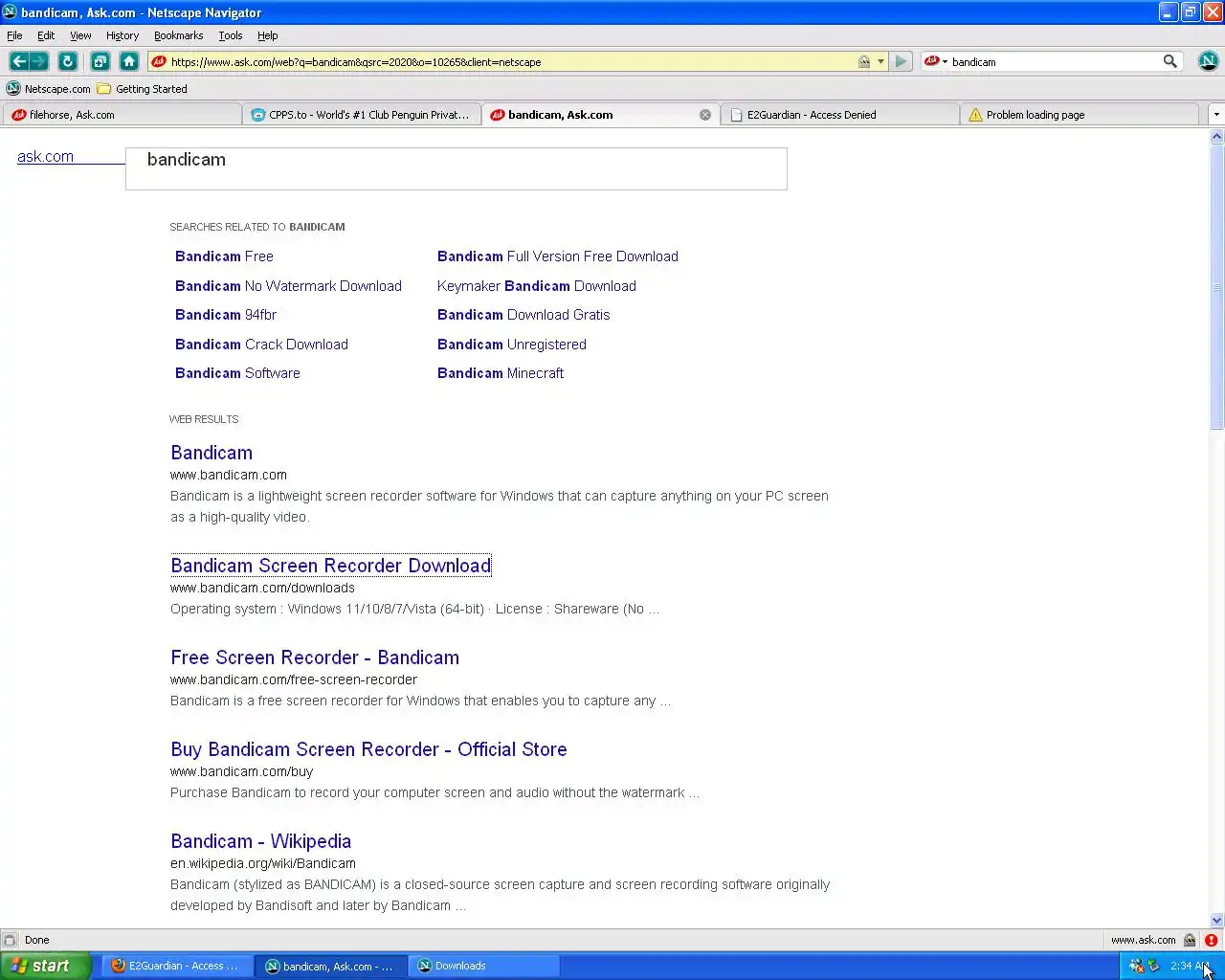Click the Netscape.com bookmark icon
This screenshot has width=1225, height=980.
click(13, 88)
